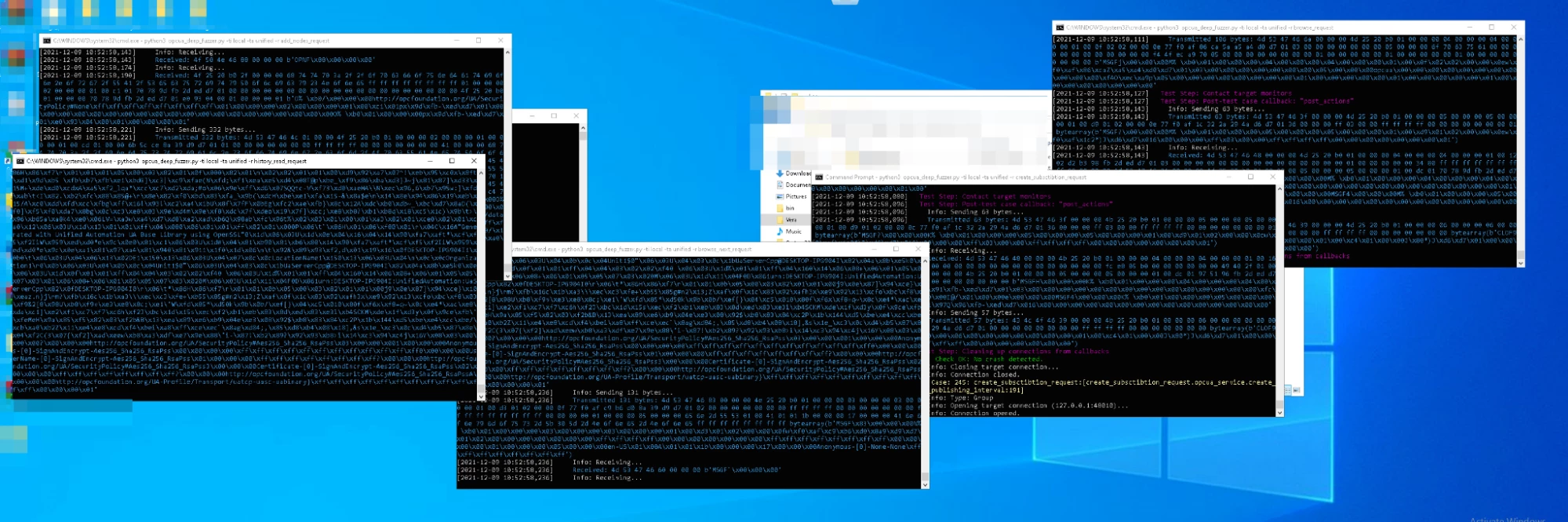
Task: Close the browse_next_request cmd window
Action: click(x=918, y=249)
